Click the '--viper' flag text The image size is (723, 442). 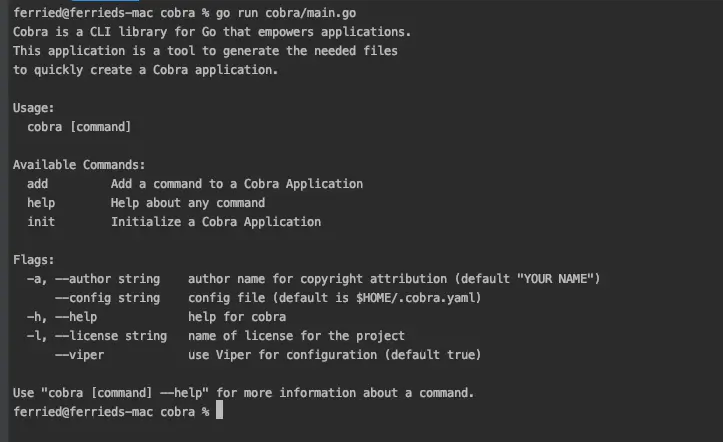(79, 355)
